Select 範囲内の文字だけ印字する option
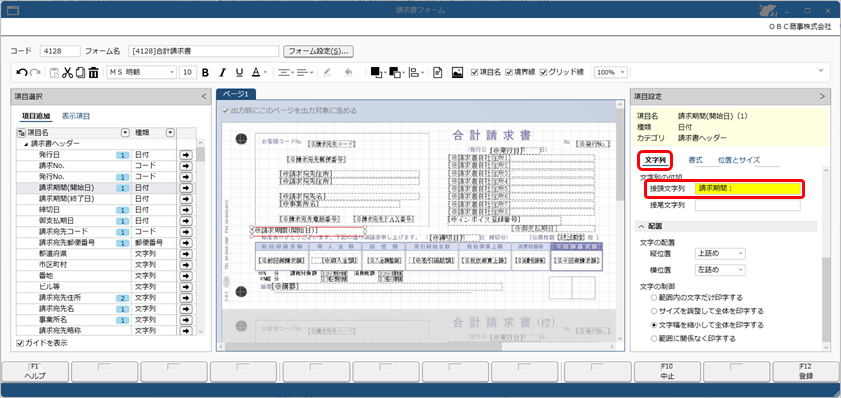 (x=653, y=297)
